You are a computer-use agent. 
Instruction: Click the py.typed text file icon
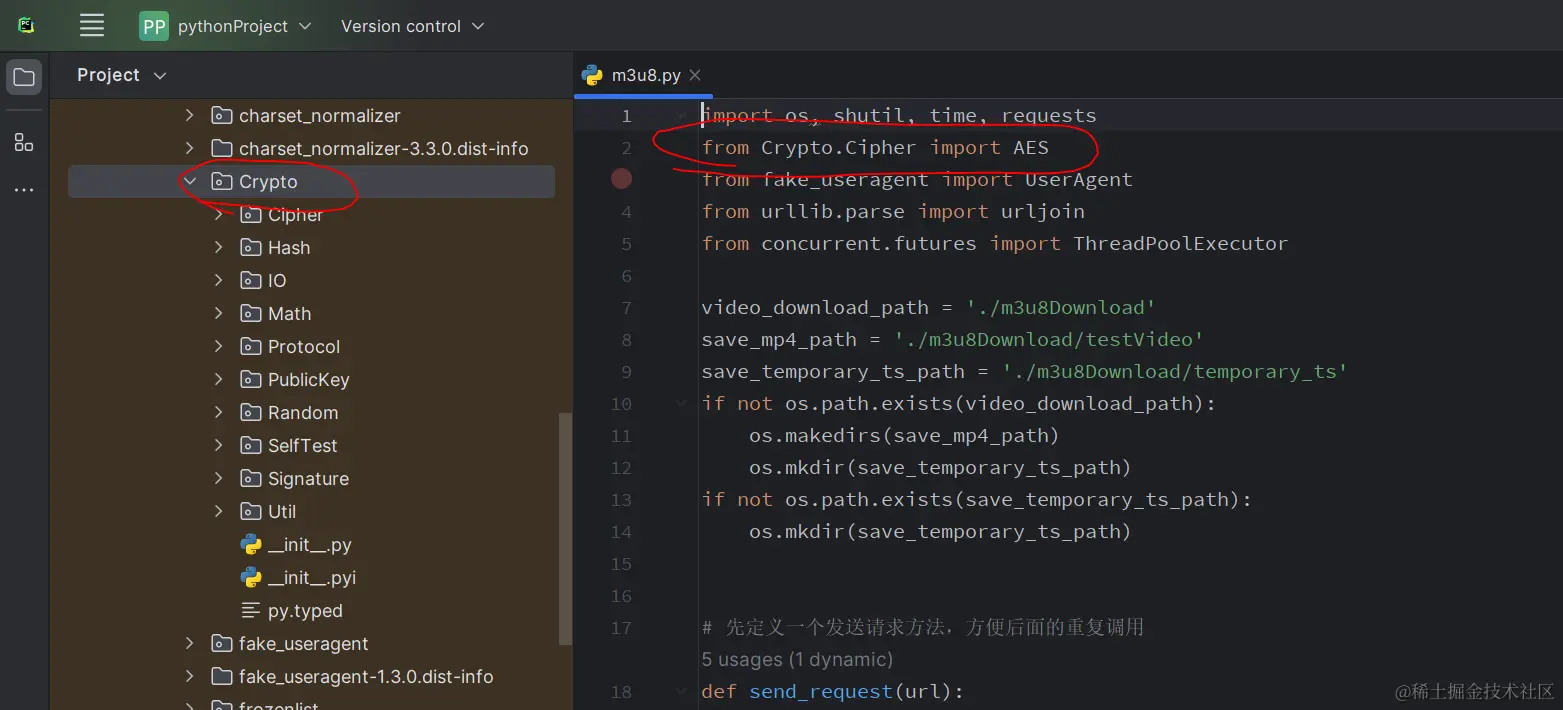pyautogui.click(x=251, y=611)
